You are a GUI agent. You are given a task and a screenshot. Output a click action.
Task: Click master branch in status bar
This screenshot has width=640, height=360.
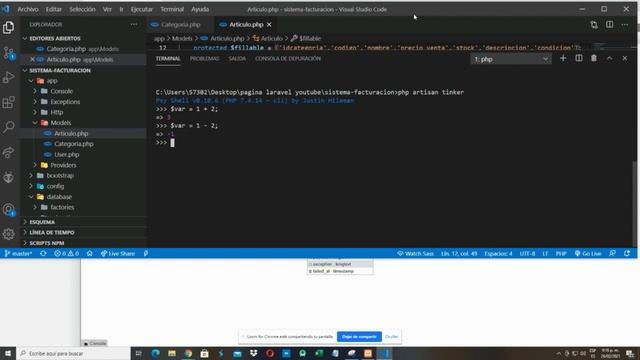[x=18, y=253]
